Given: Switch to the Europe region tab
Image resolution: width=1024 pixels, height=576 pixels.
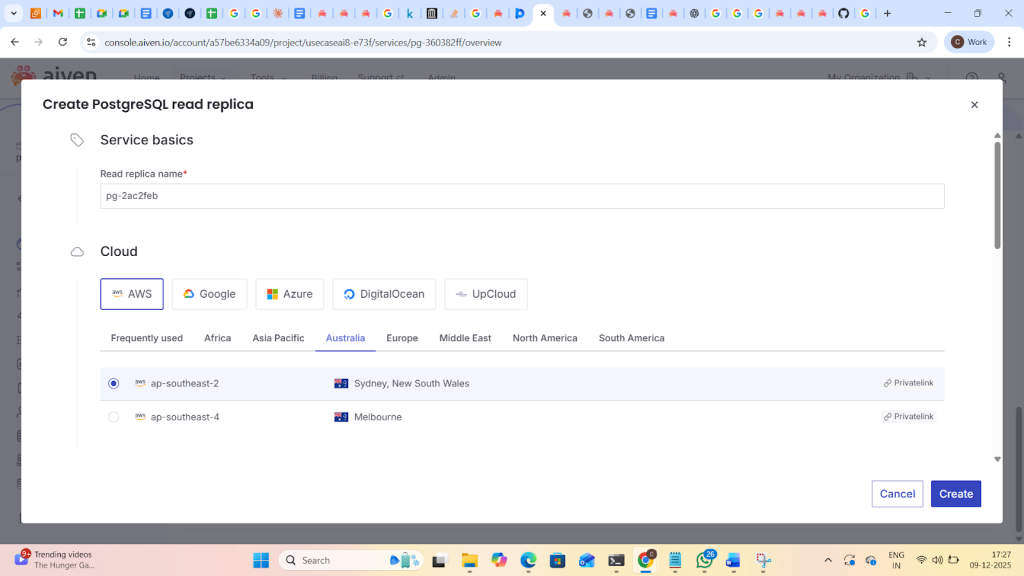Looking at the screenshot, I should tap(402, 338).
